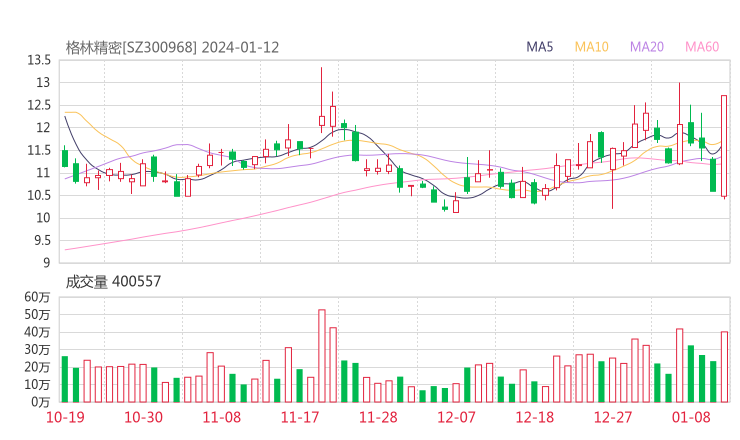
Task: Click the 12-07 date axis label
Action: point(456,417)
